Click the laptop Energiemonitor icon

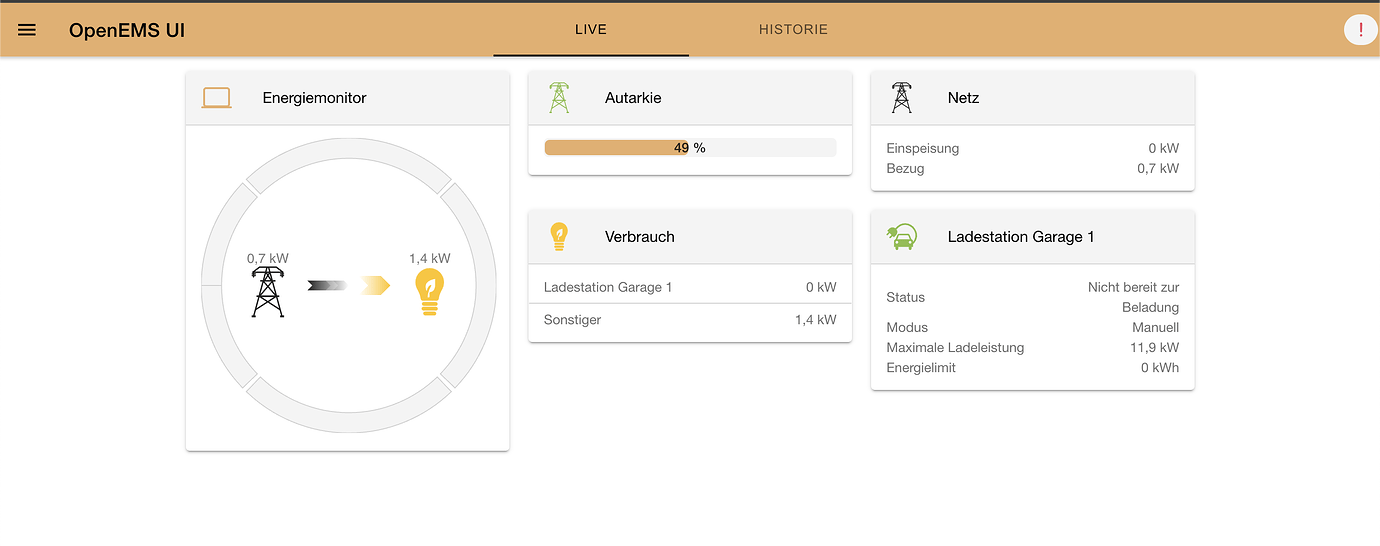[x=216, y=98]
